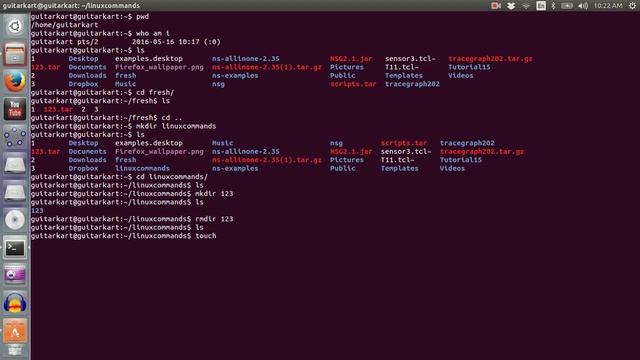Click the blue 123 directory output

pos(37,211)
